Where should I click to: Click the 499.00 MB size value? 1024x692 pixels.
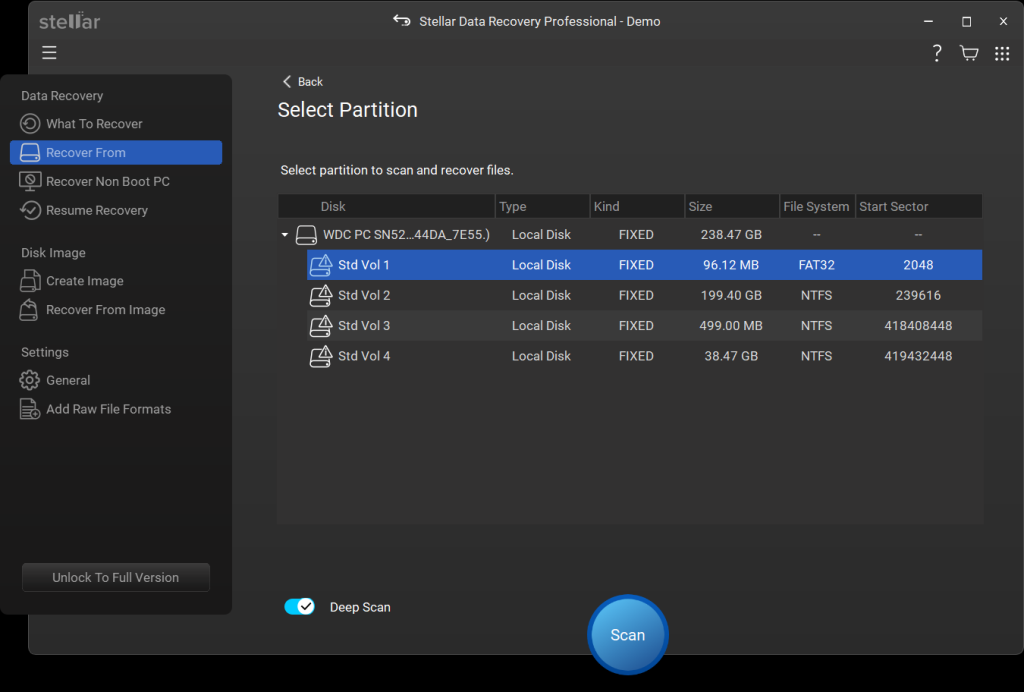pyautogui.click(x=731, y=326)
